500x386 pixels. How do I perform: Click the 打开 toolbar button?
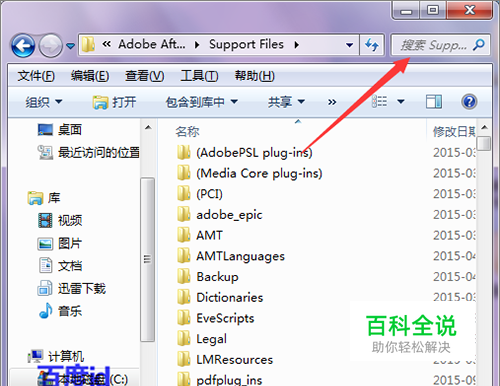click(114, 102)
